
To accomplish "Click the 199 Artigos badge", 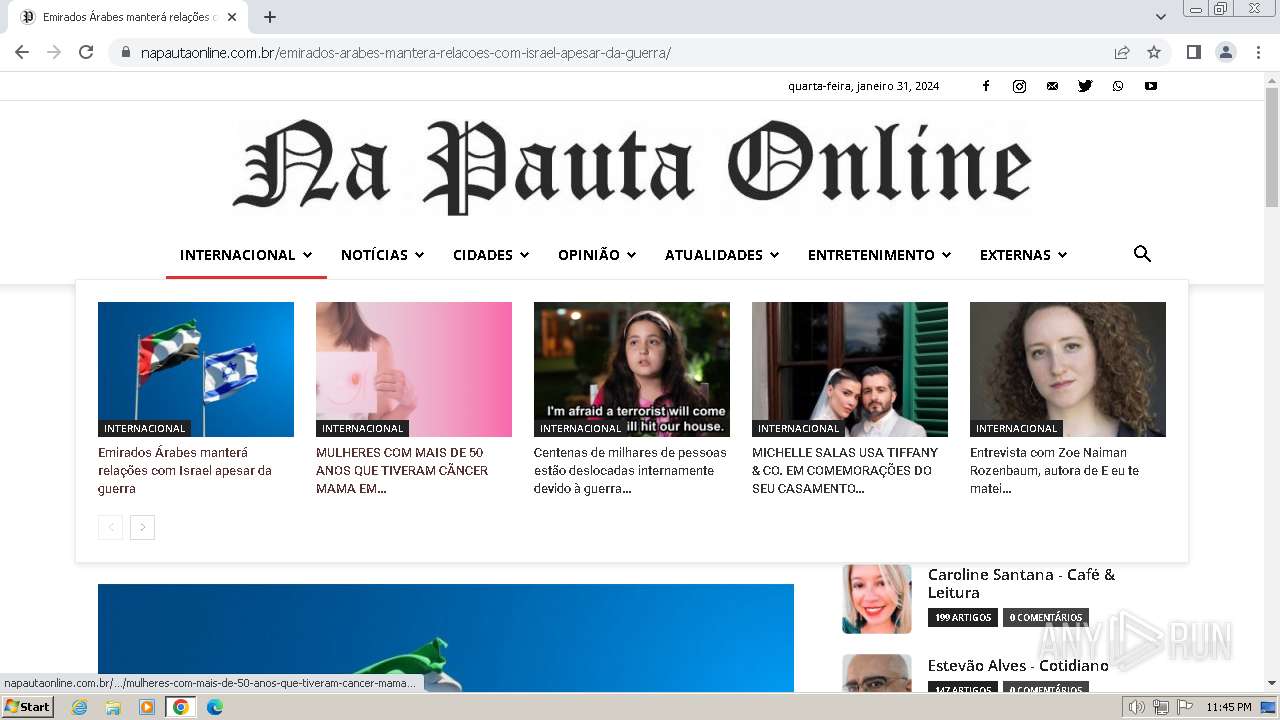I will 963,618.
